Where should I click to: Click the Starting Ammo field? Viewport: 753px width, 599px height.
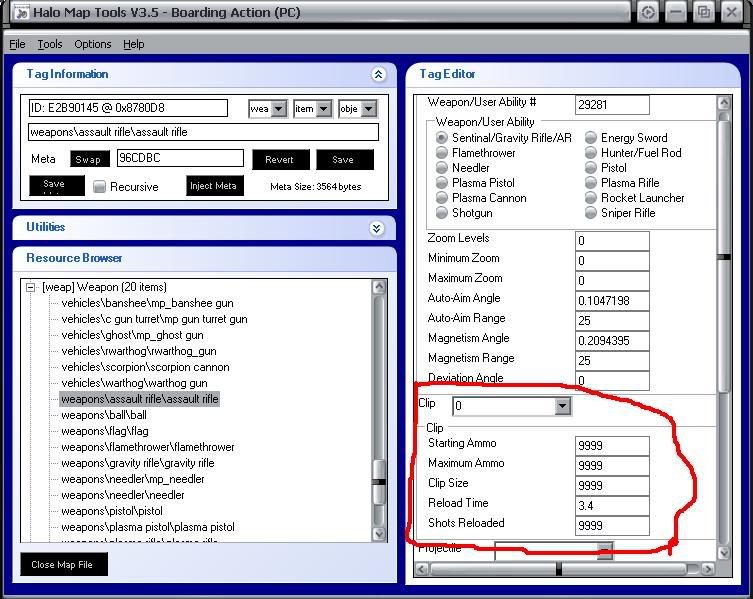612,446
